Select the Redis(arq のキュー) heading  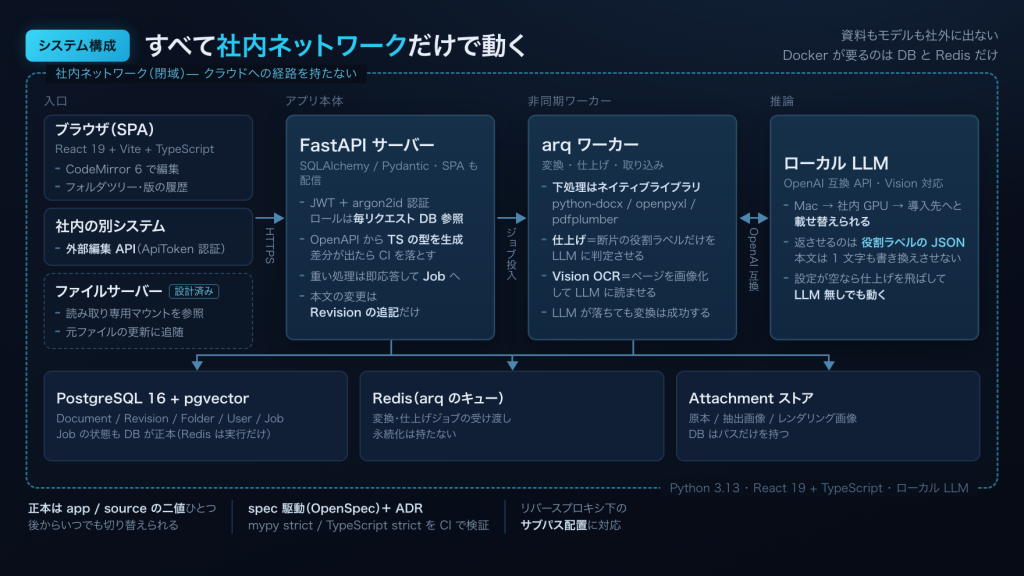tap(438, 398)
